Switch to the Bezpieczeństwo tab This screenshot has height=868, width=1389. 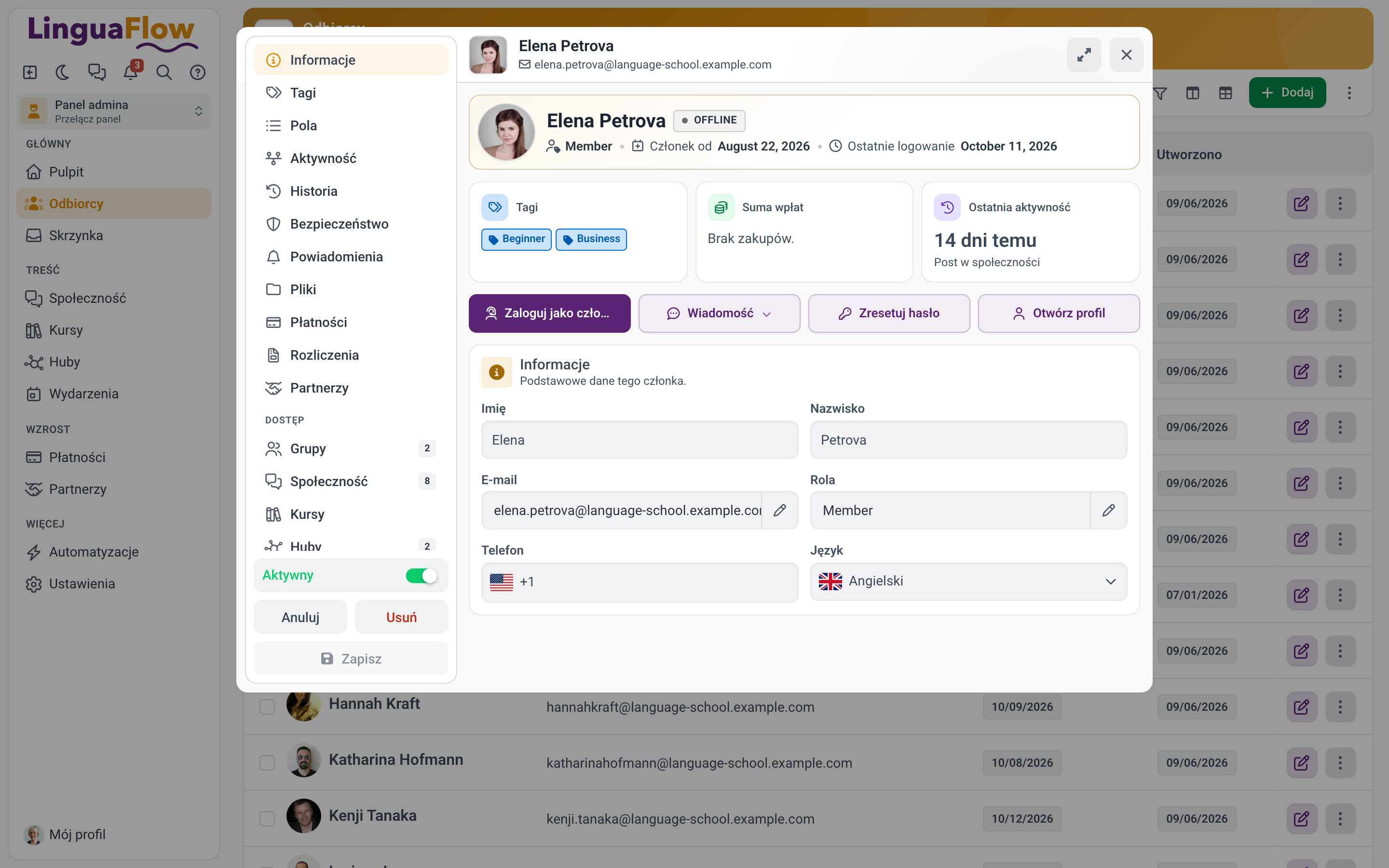(x=351, y=224)
